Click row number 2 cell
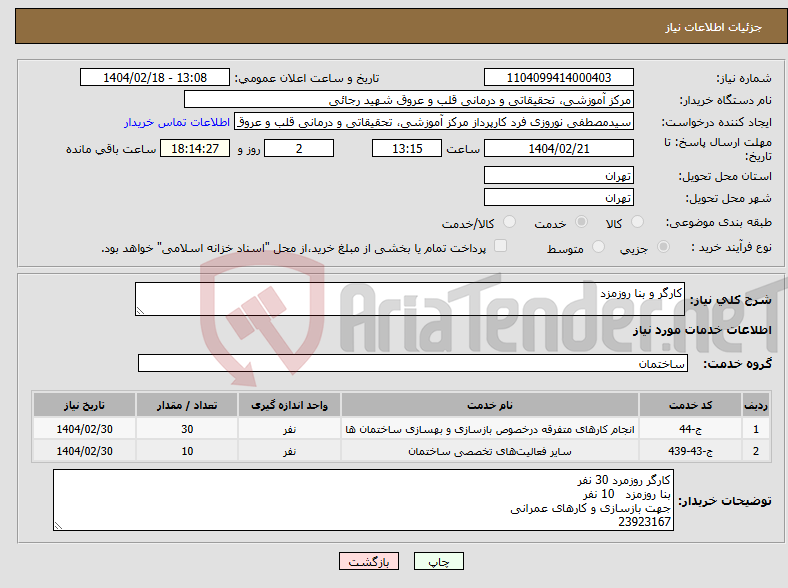The width and height of the screenshot is (788, 588). coord(756,451)
